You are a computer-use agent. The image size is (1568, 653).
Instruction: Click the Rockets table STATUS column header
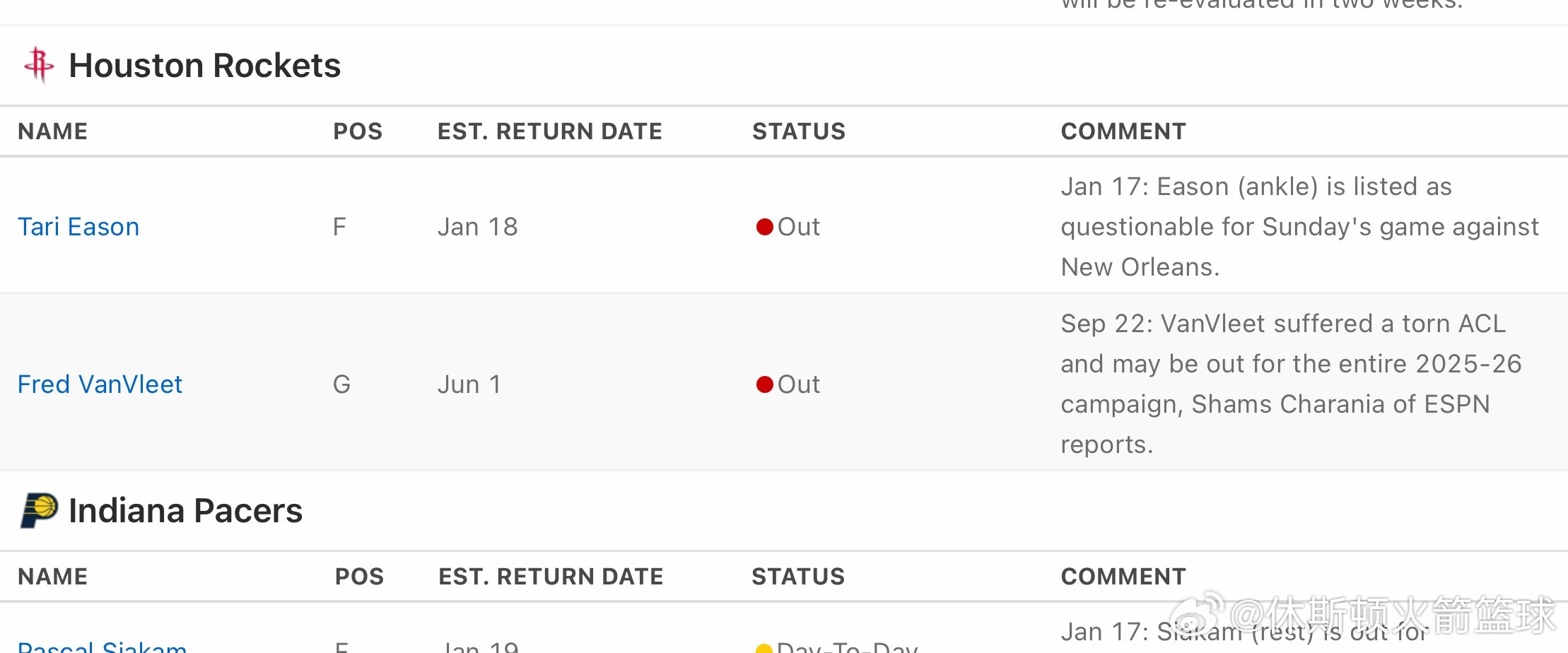coord(798,131)
